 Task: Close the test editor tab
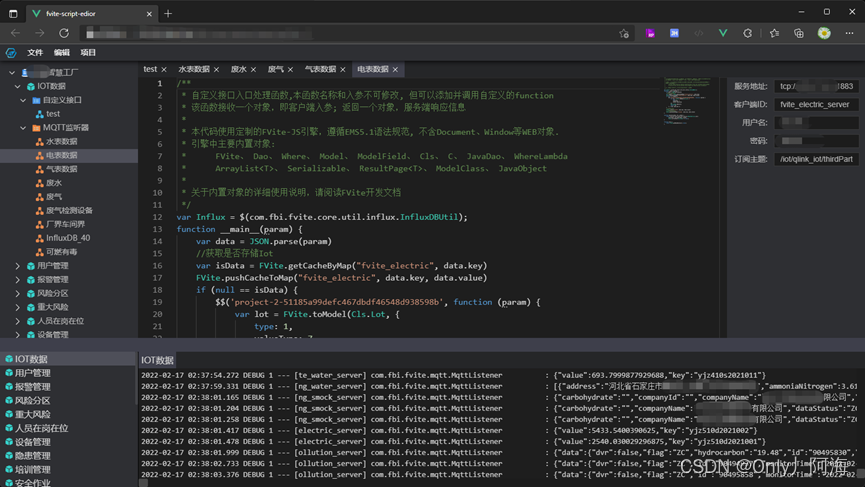[x=164, y=69]
